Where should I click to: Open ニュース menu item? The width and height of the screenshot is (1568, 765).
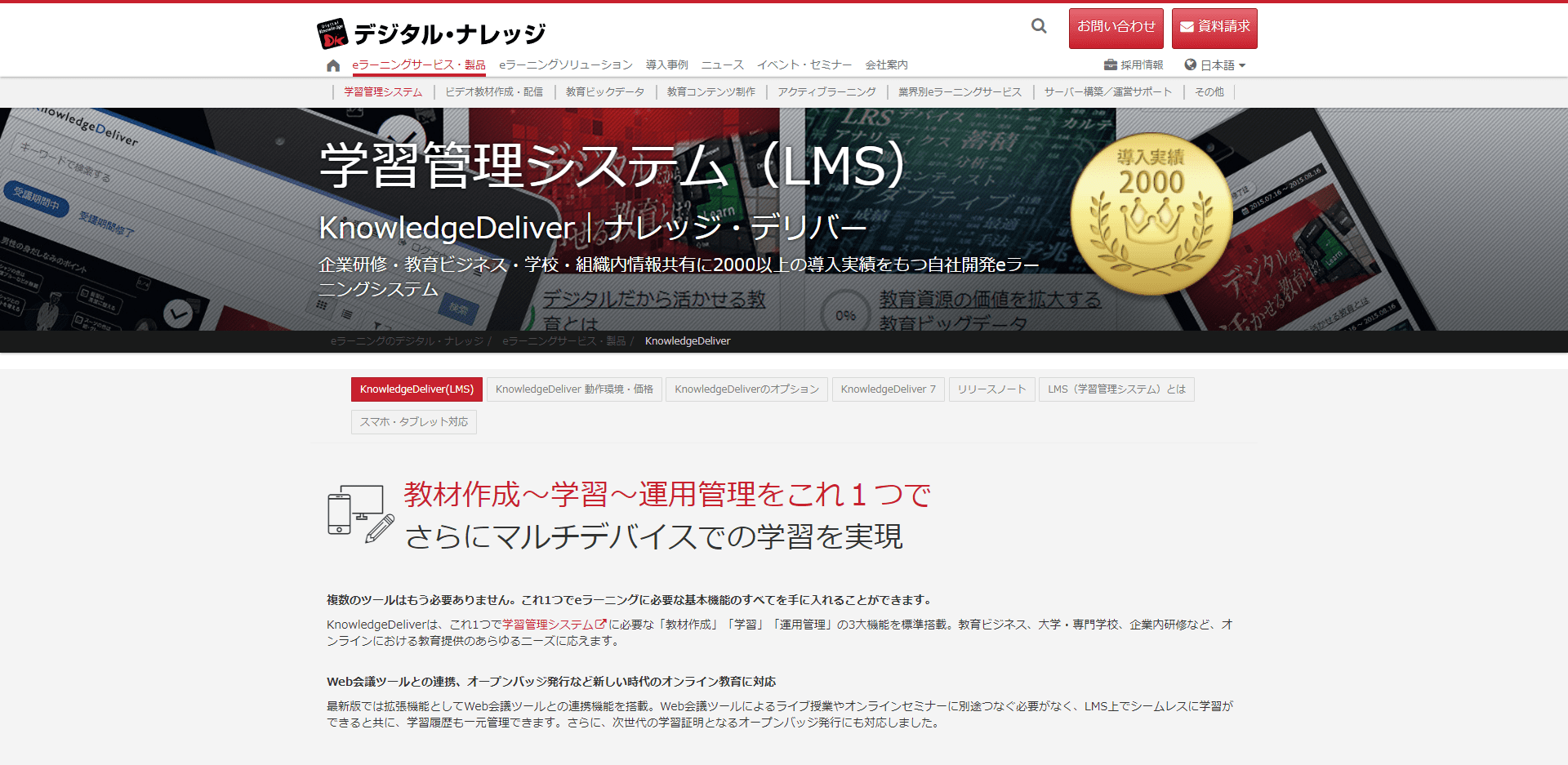[723, 65]
